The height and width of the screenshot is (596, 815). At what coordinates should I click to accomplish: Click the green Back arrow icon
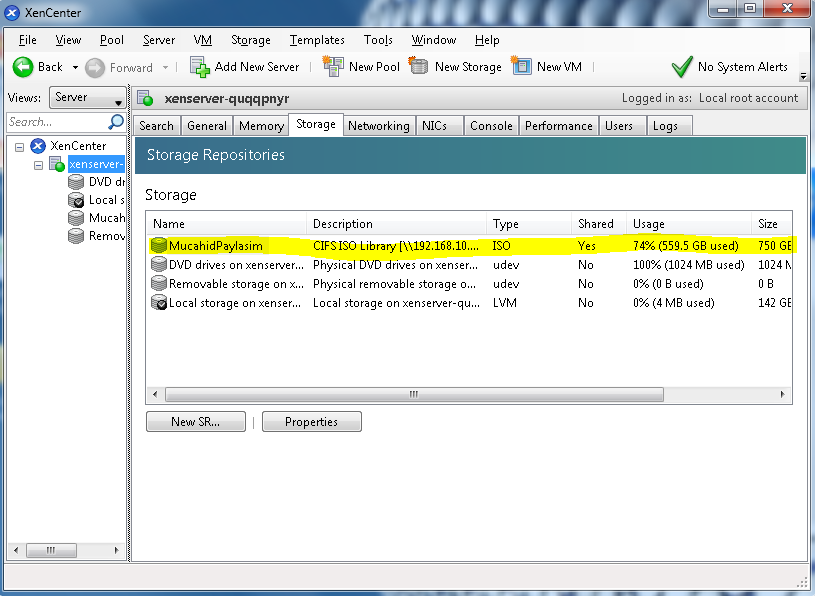pyautogui.click(x=23, y=67)
